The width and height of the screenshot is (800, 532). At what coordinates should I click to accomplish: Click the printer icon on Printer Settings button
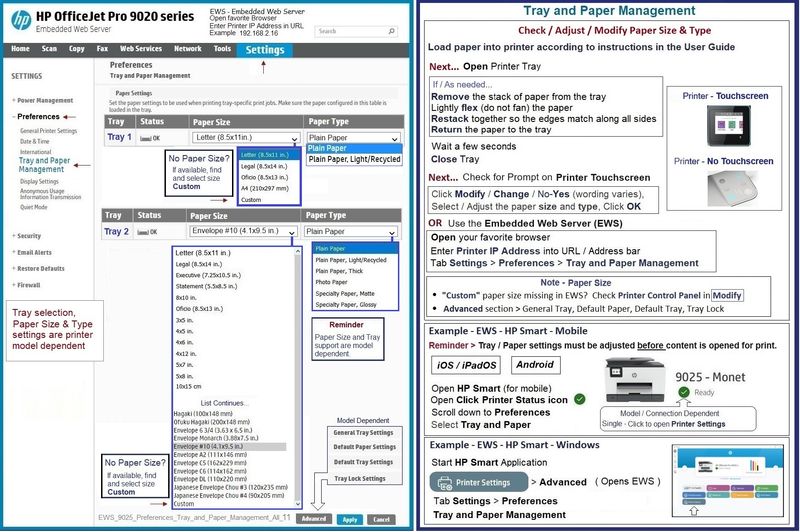pyautogui.click(x=445, y=483)
